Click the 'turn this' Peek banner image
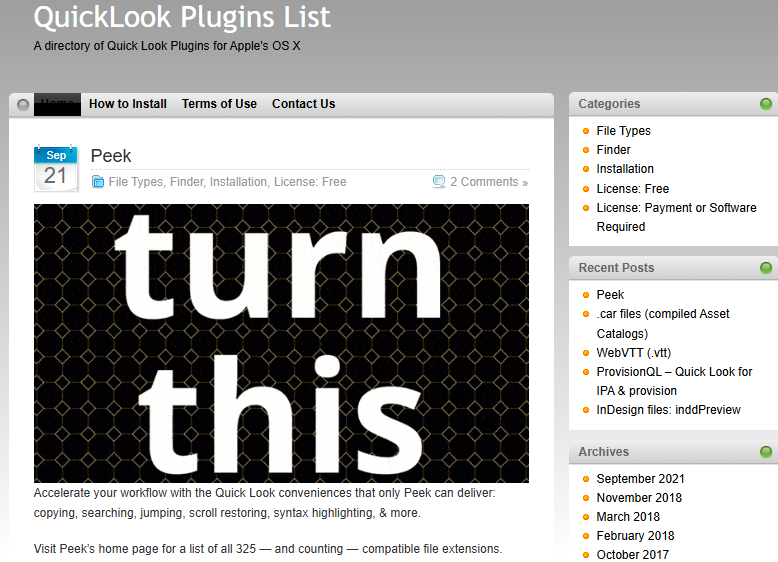This screenshot has width=778, height=562. (x=281, y=343)
